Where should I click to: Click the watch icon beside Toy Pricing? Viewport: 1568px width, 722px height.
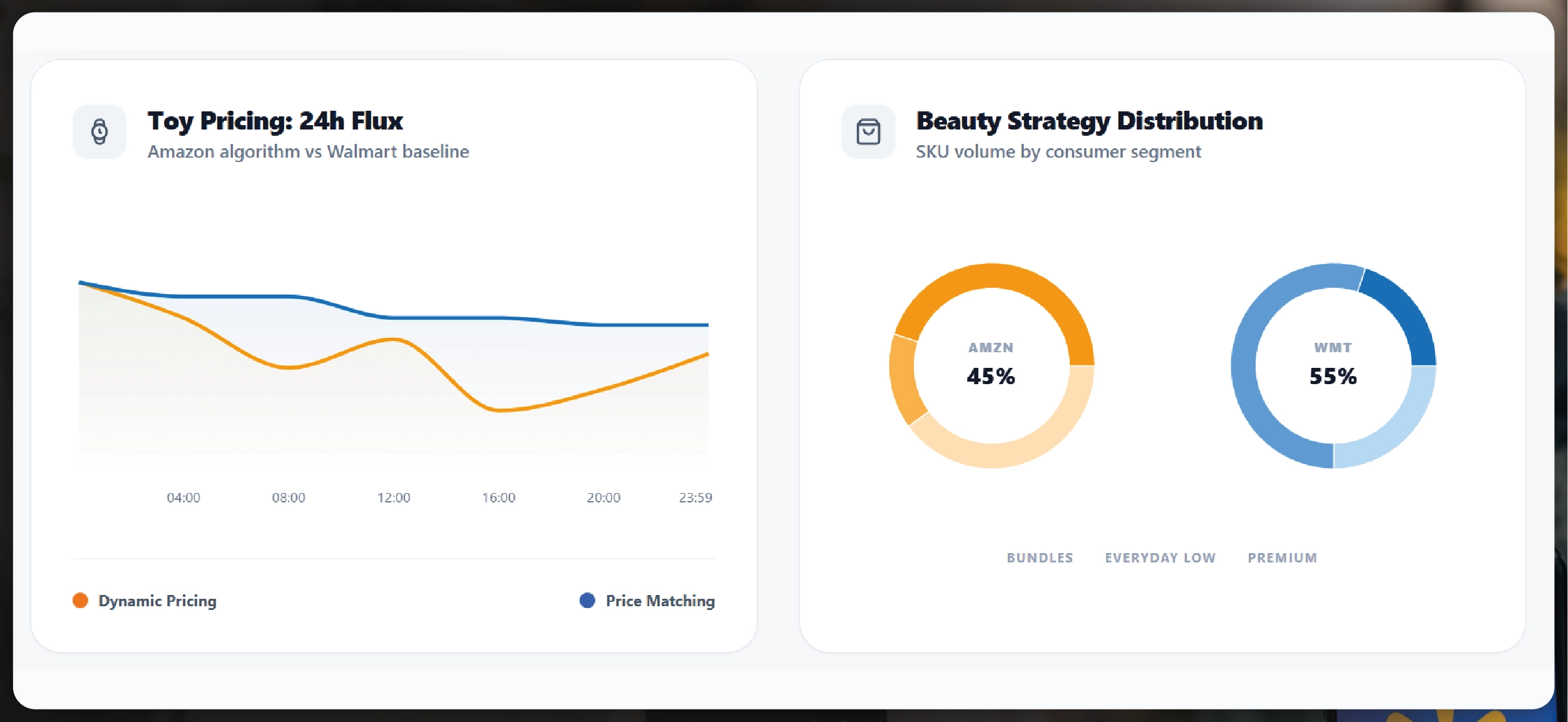click(100, 132)
